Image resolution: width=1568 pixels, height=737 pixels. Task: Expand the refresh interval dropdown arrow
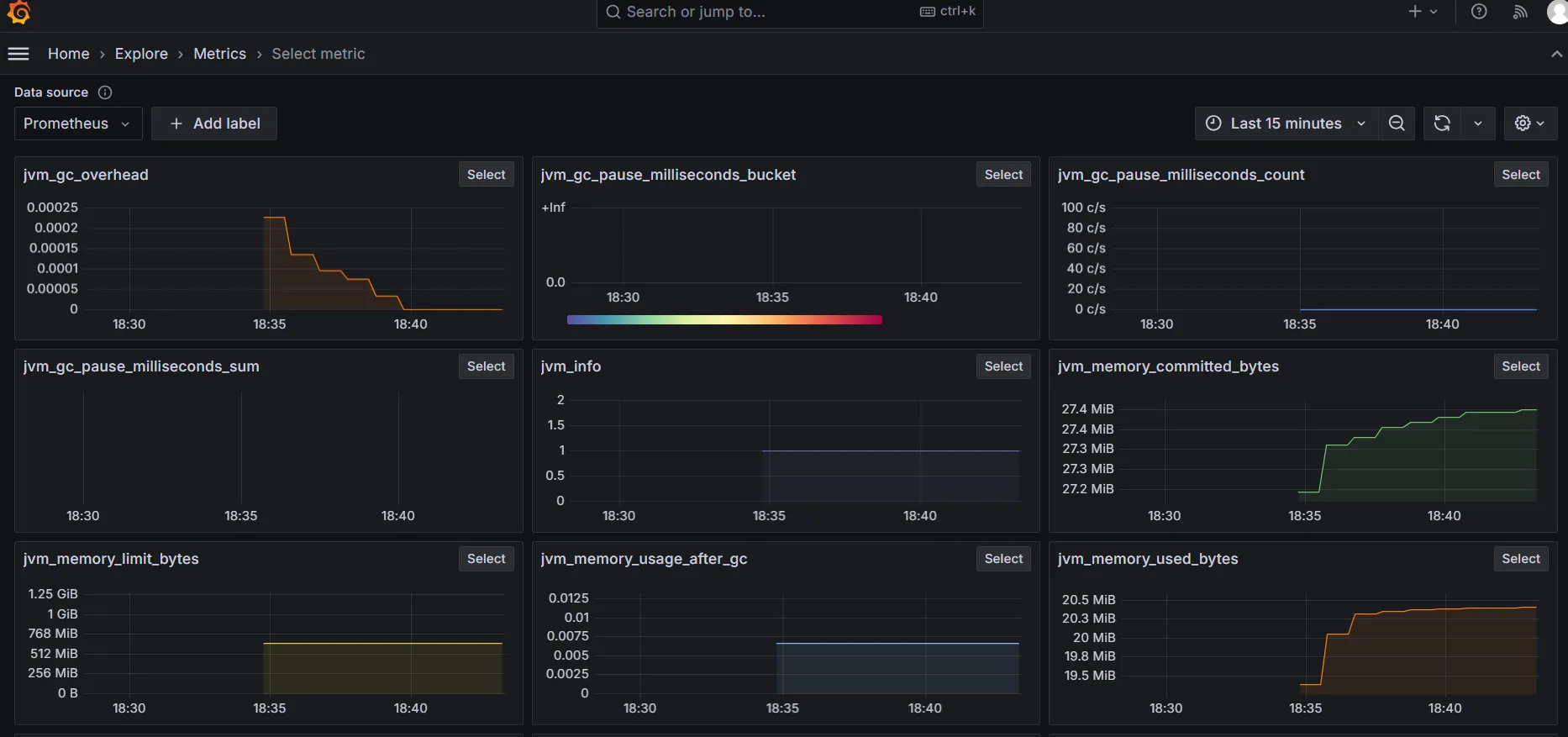coord(1477,124)
